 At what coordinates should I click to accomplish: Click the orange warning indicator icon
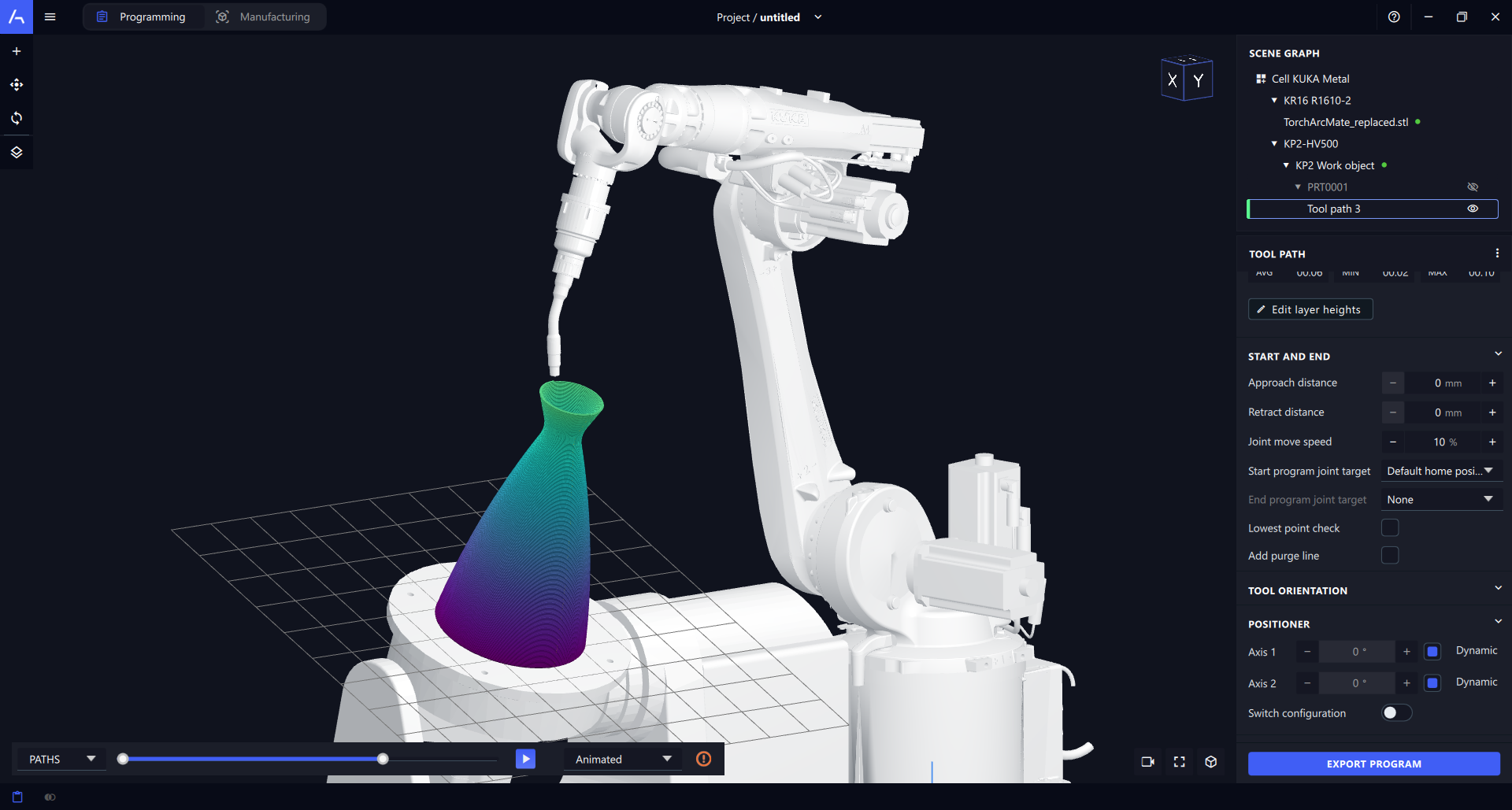pyautogui.click(x=703, y=759)
